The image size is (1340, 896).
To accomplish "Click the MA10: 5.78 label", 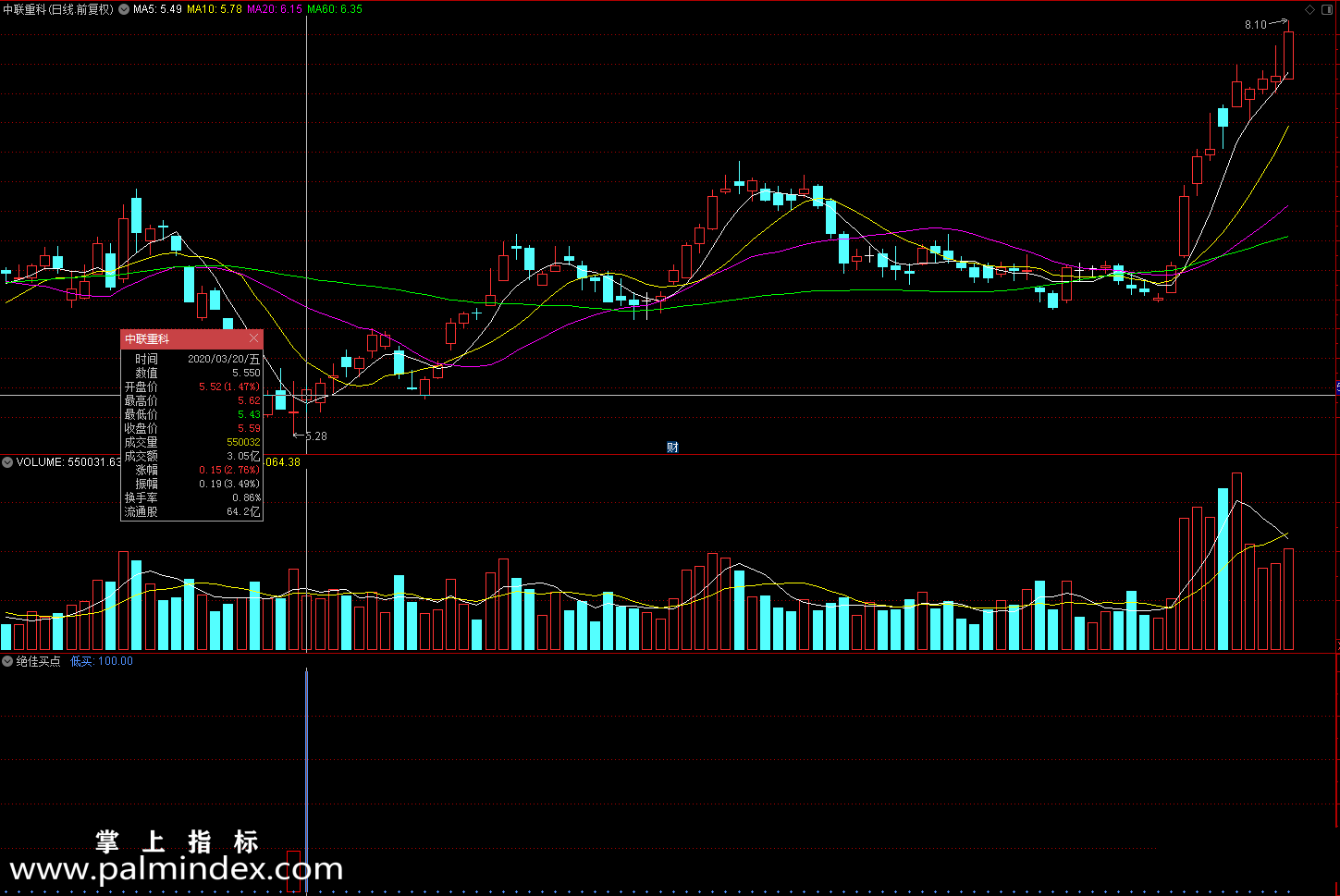I will pyautogui.click(x=215, y=9).
